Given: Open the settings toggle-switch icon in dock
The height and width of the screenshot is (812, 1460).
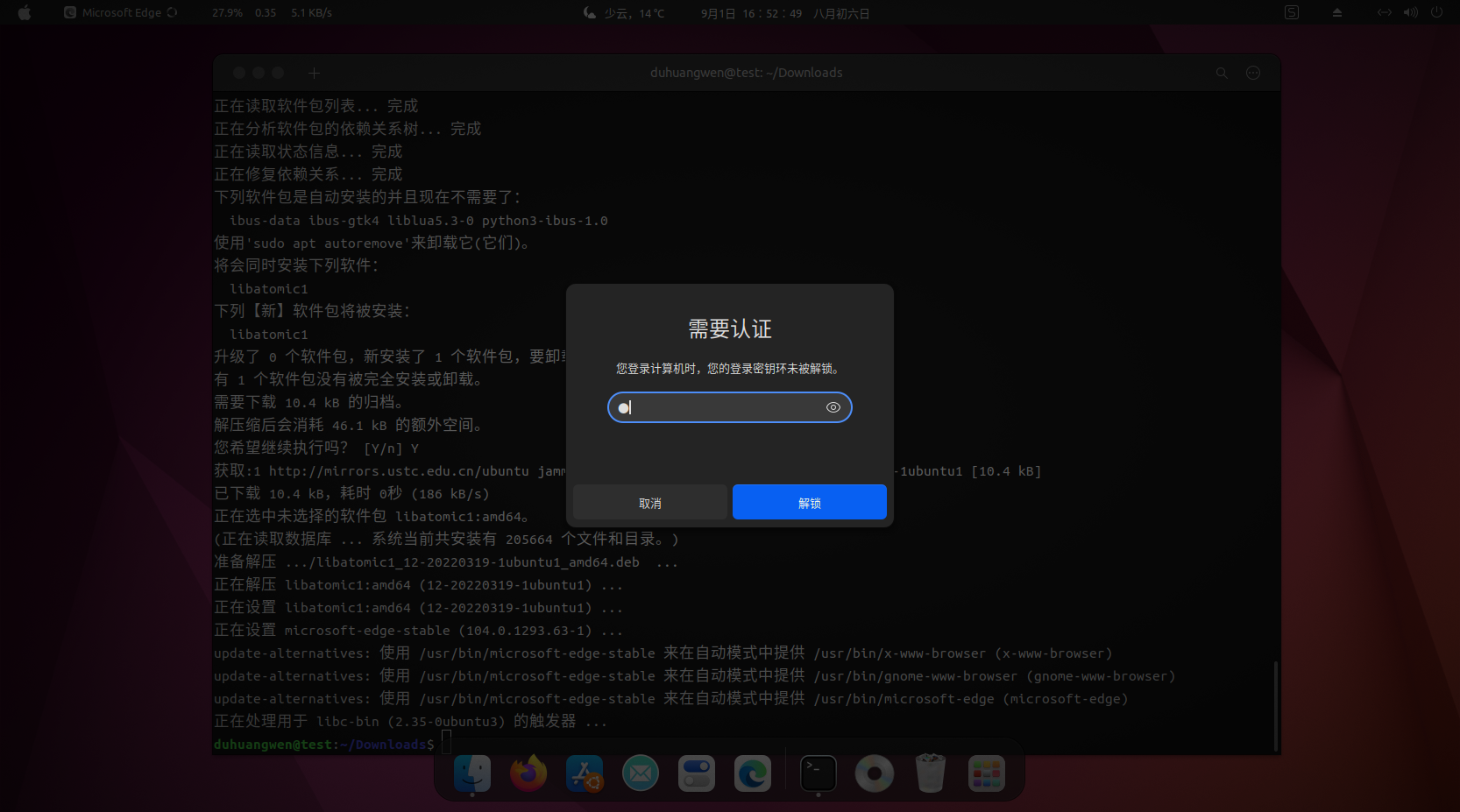Looking at the screenshot, I should tap(697, 773).
